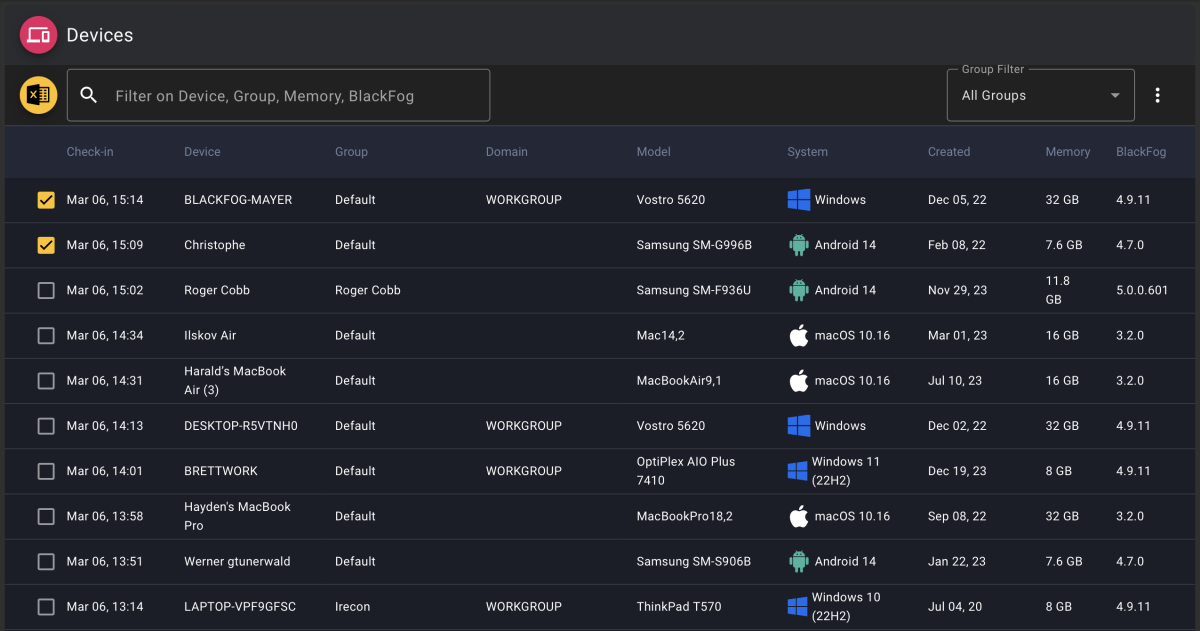Sort by the Device column header

point(202,152)
